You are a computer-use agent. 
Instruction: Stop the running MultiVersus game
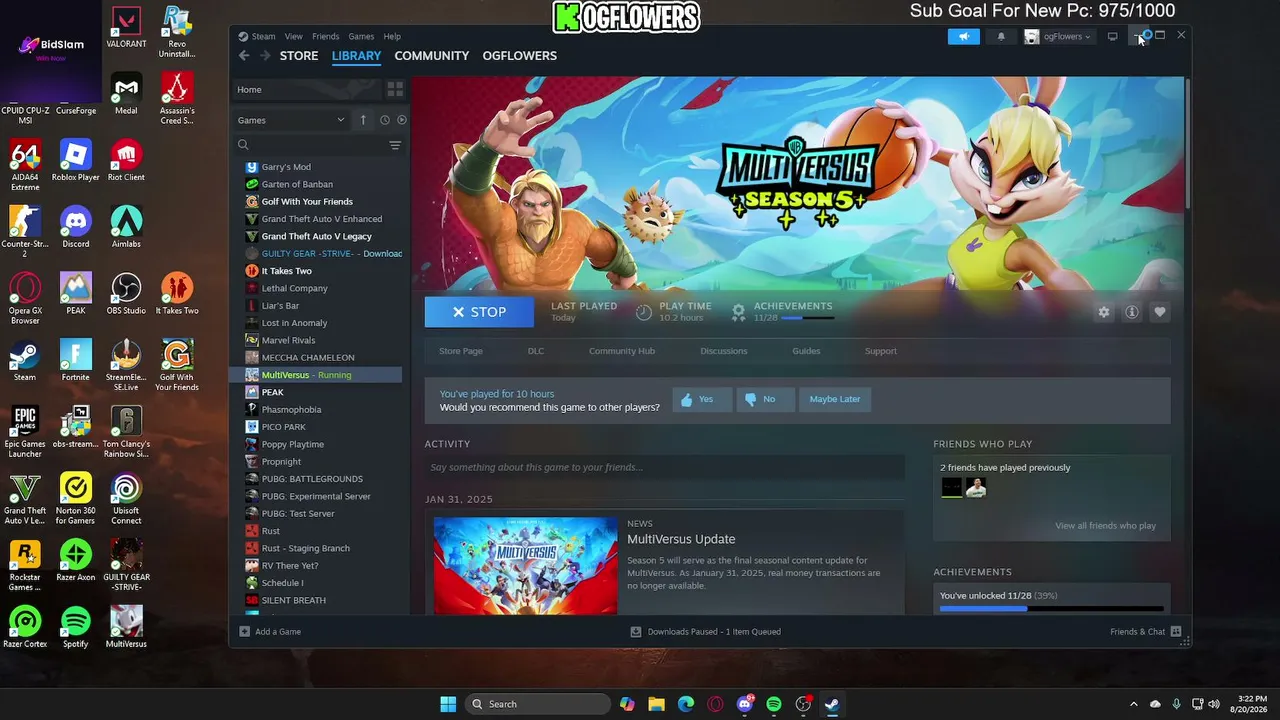point(479,312)
